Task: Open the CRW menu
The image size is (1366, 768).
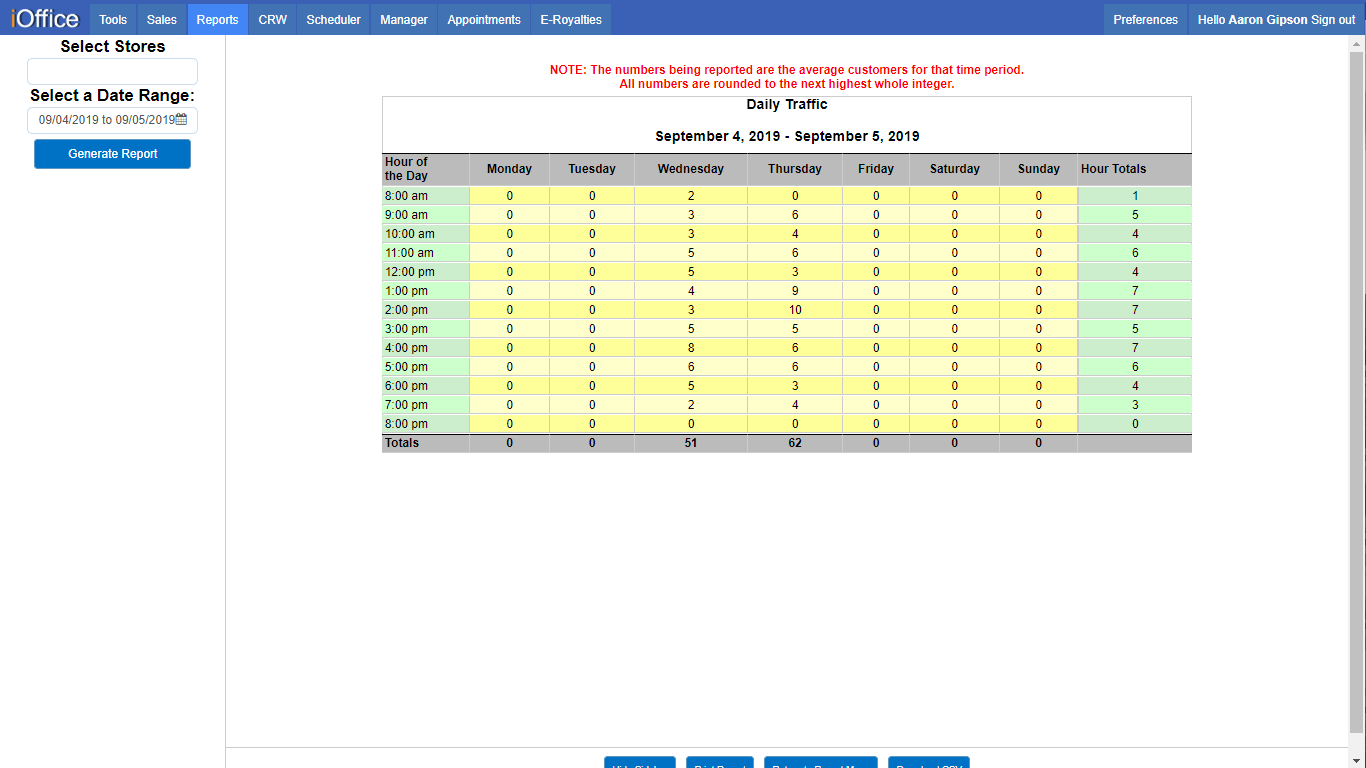Action: coord(272,20)
